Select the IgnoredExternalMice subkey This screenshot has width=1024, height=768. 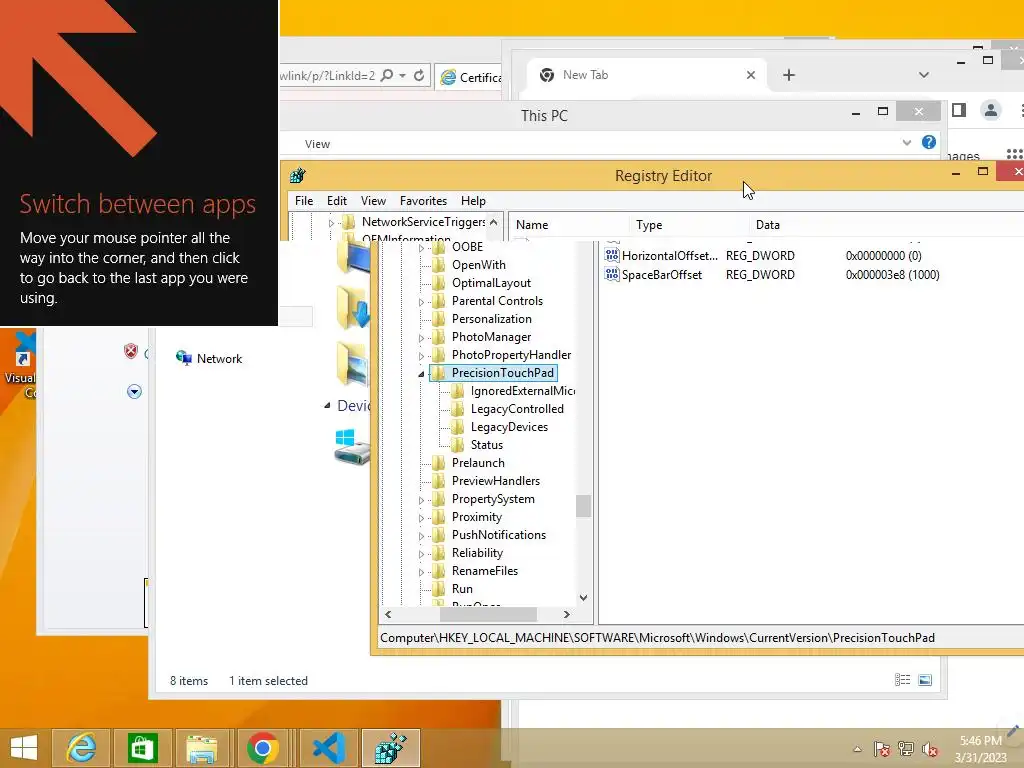click(x=522, y=391)
